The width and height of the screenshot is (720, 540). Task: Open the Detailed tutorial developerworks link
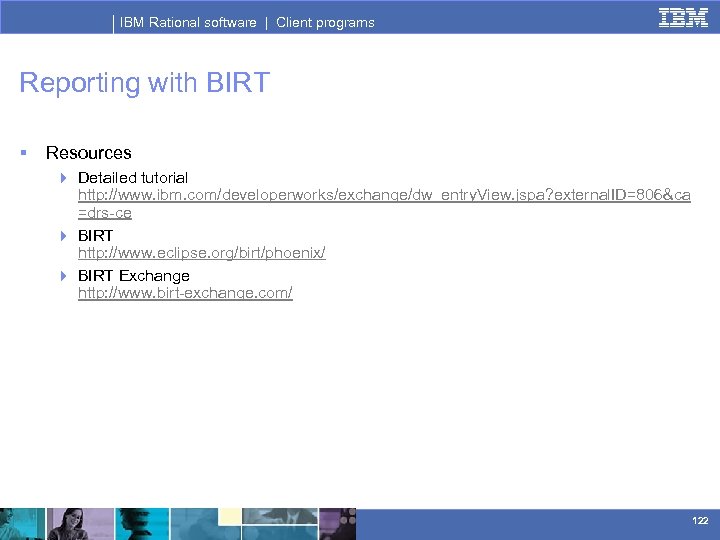(x=384, y=204)
